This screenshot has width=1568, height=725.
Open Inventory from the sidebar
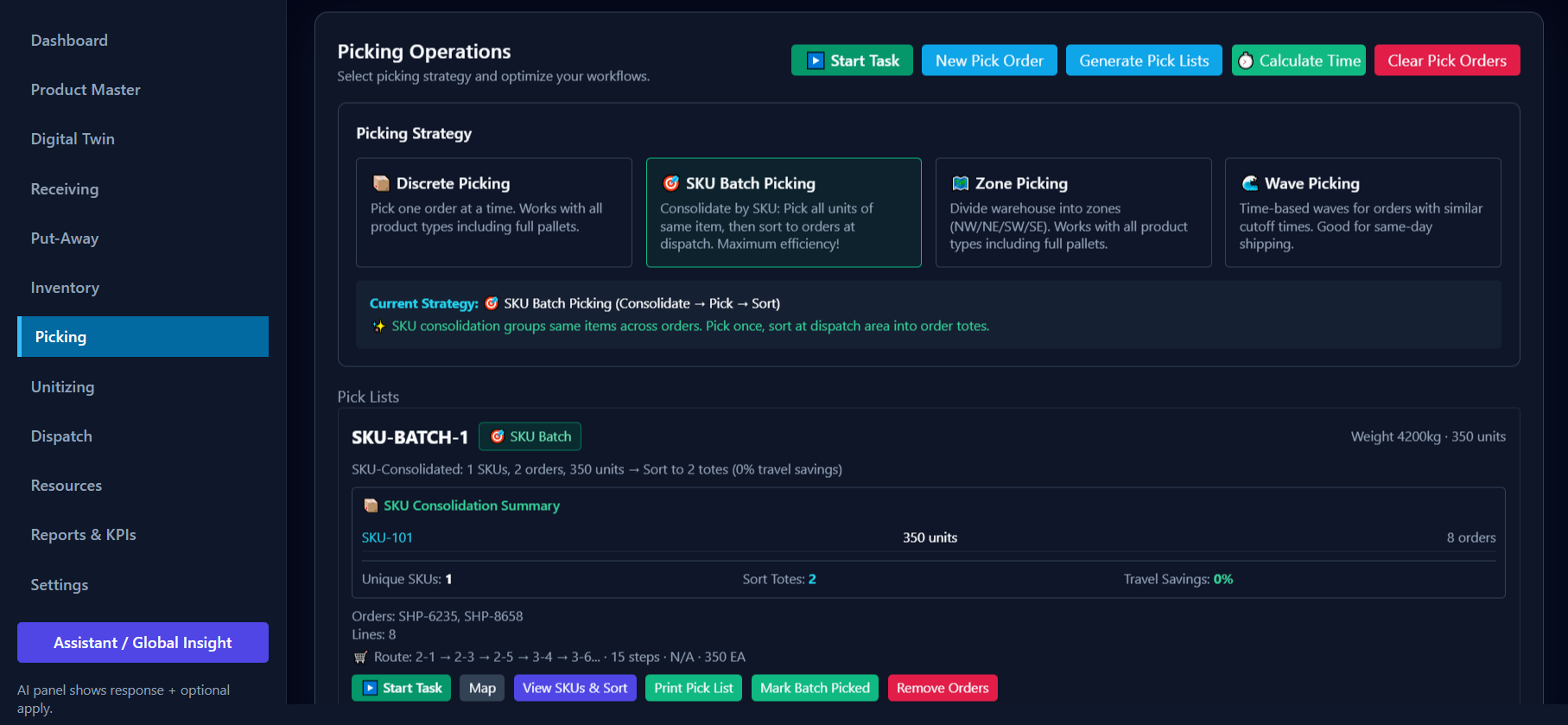(x=65, y=288)
